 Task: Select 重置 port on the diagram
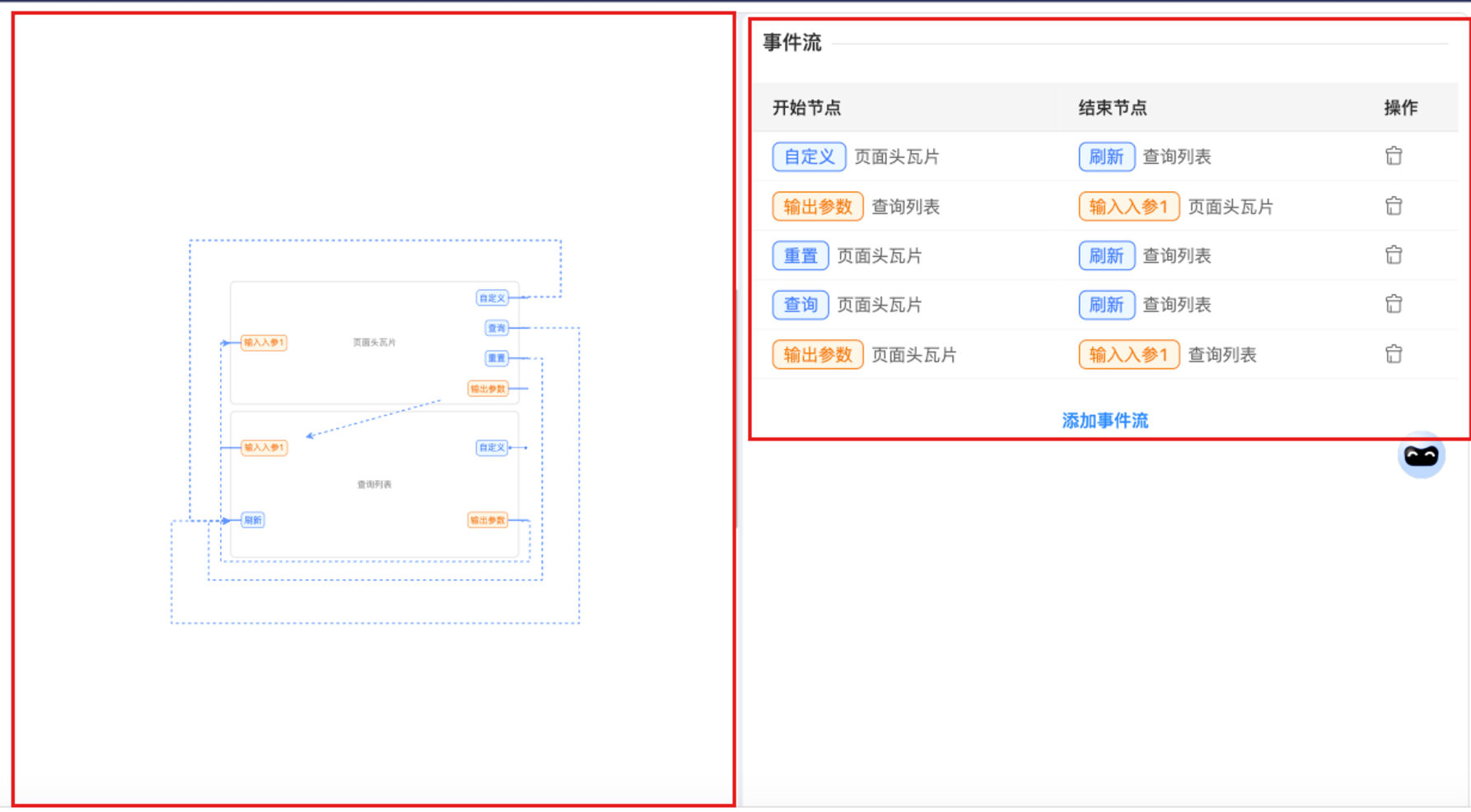497,358
